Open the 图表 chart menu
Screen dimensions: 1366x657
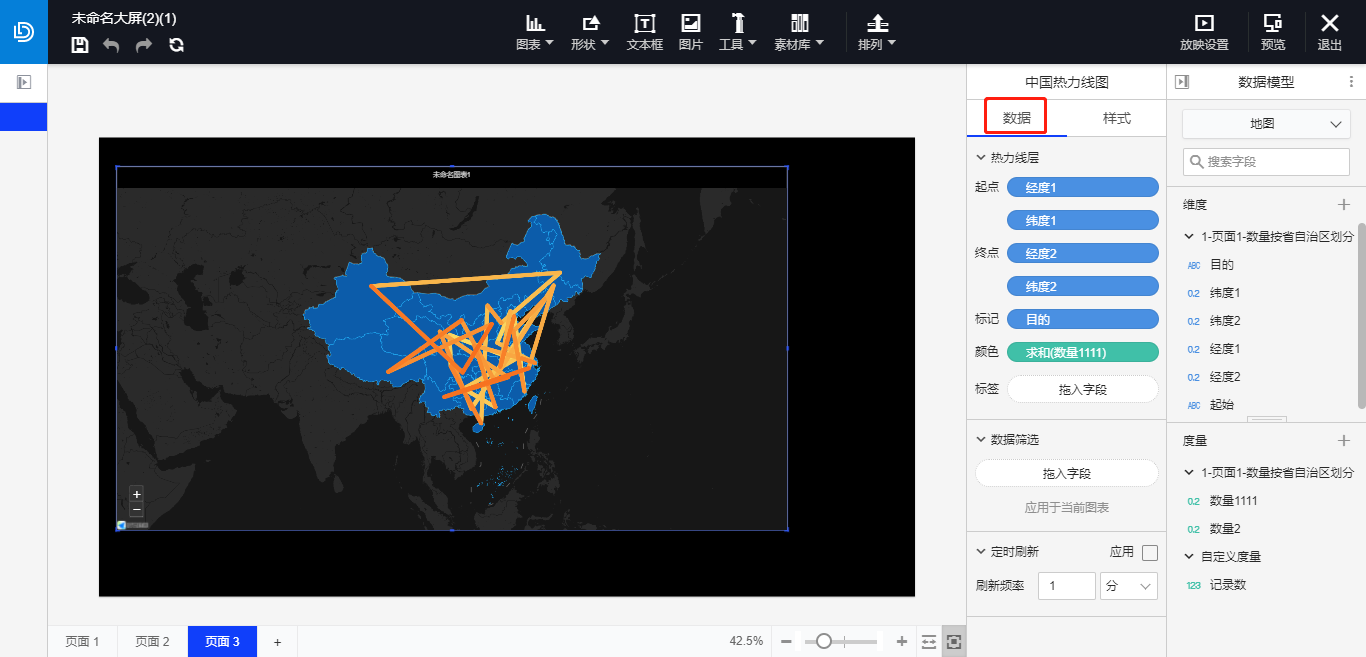click(535, 32)
